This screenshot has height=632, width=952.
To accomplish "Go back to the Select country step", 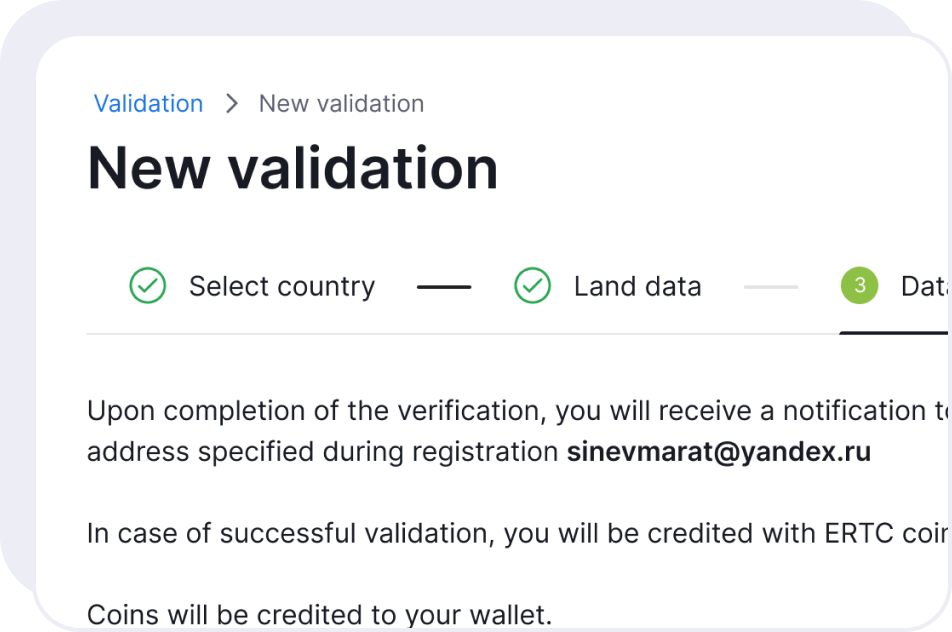I will click(281, 287).
